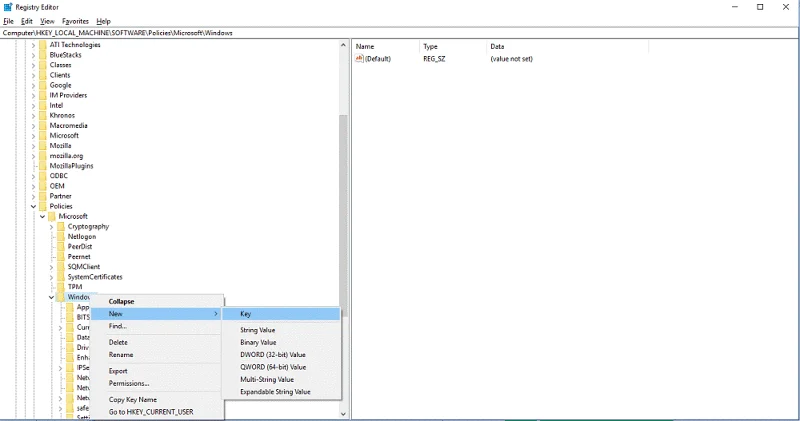Viewport: 800px width, 421px height.
Task: Select the TPM folder icon
Action: click(x=61, y=287)
